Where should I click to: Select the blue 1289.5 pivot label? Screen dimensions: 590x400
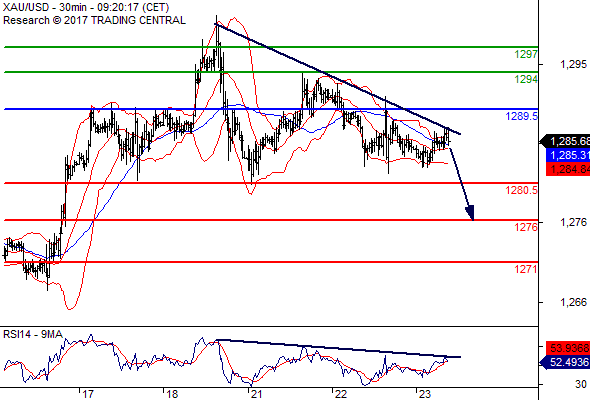click(x=522, y=116)
